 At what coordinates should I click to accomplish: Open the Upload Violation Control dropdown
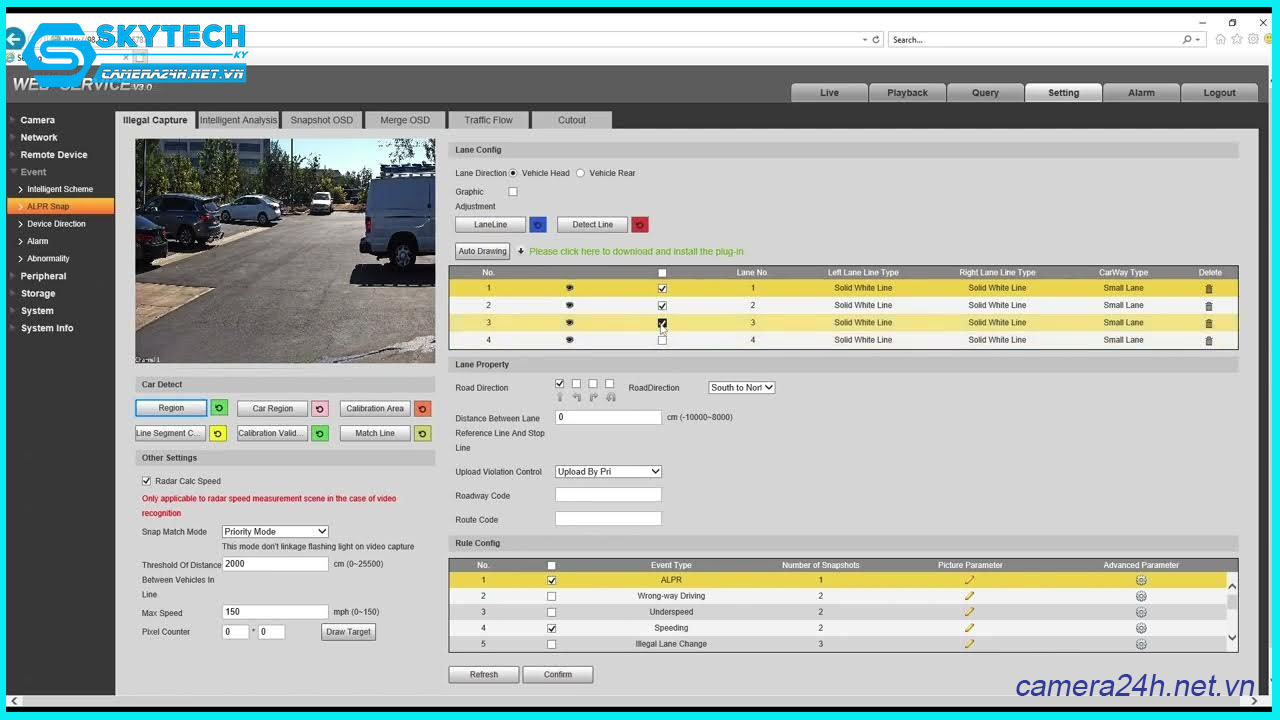tap(608, 472)
